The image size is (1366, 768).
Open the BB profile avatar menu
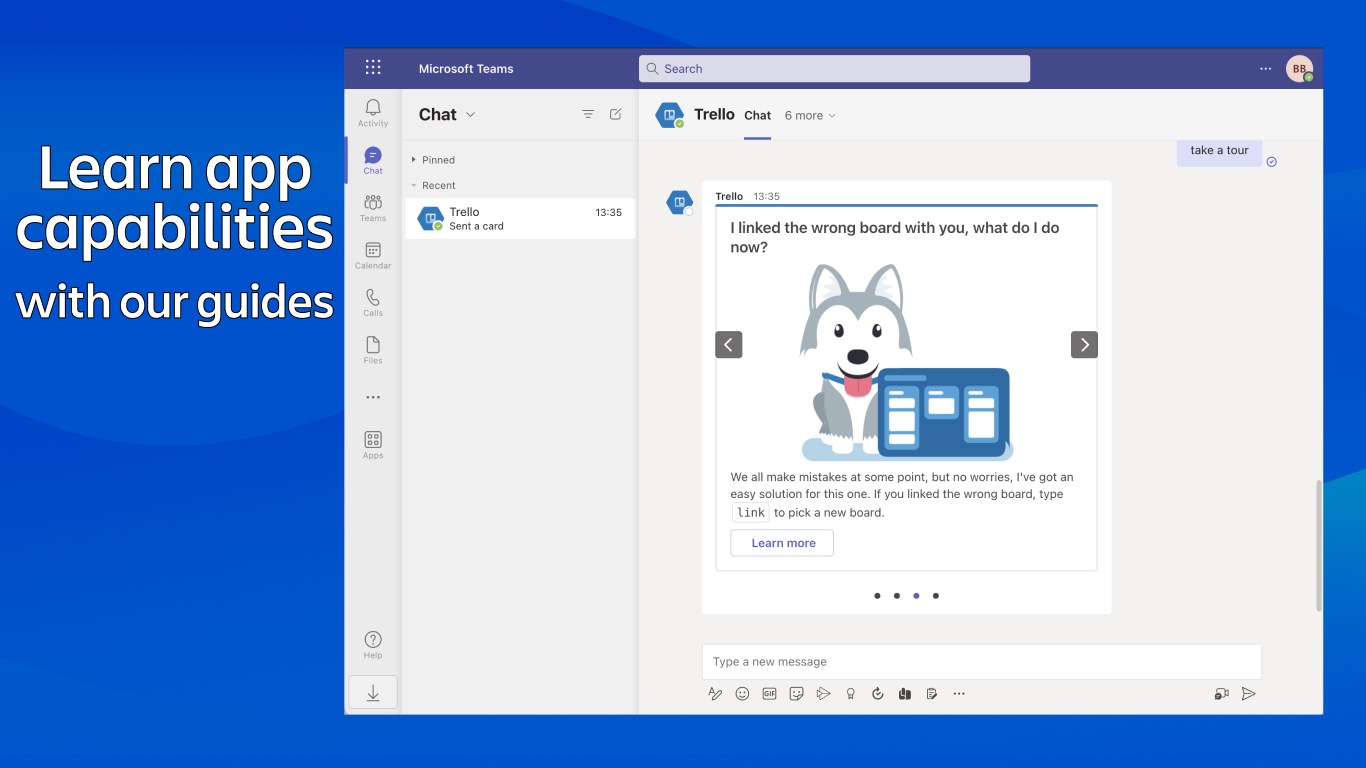point(1299,69)
